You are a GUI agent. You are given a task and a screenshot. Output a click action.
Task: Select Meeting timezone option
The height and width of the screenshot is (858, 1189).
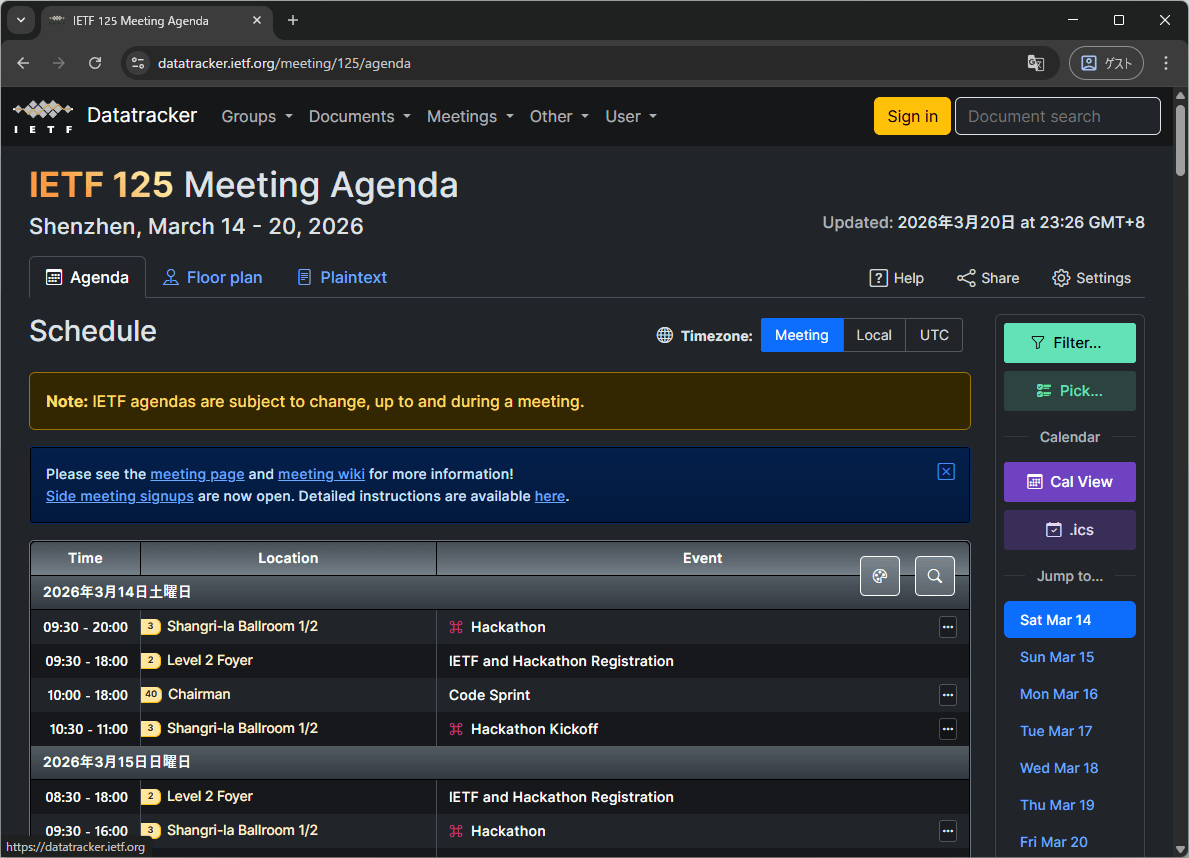pos(801,335)
